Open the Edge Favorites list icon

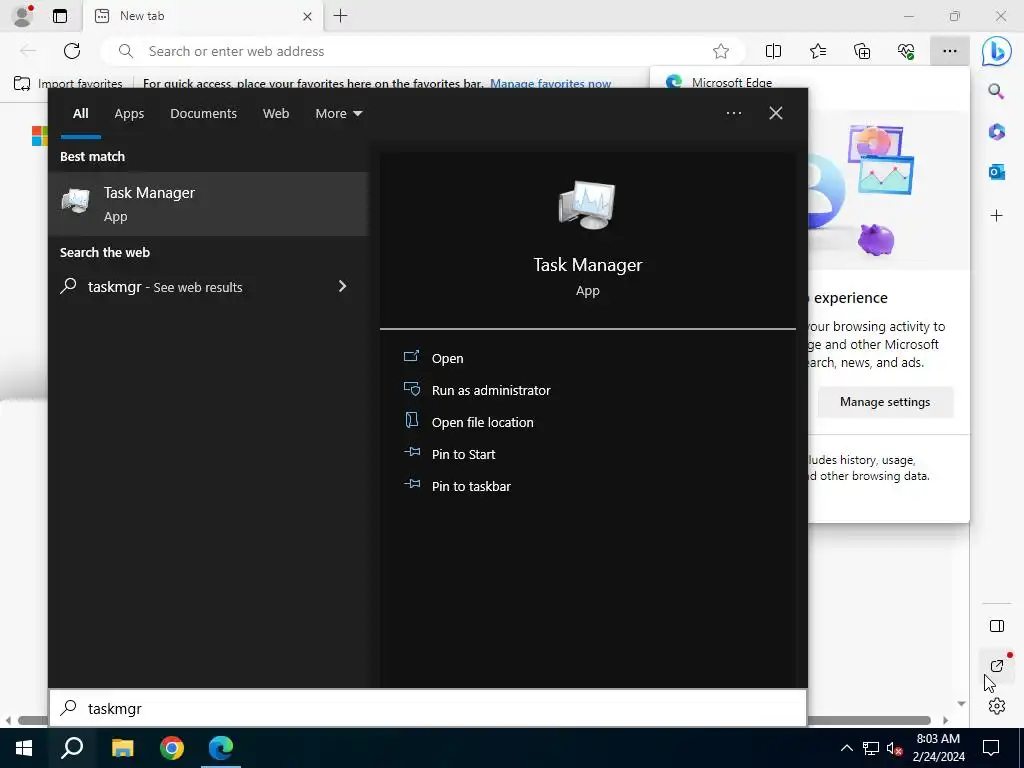pyautogui.click(x=818, y=51)
